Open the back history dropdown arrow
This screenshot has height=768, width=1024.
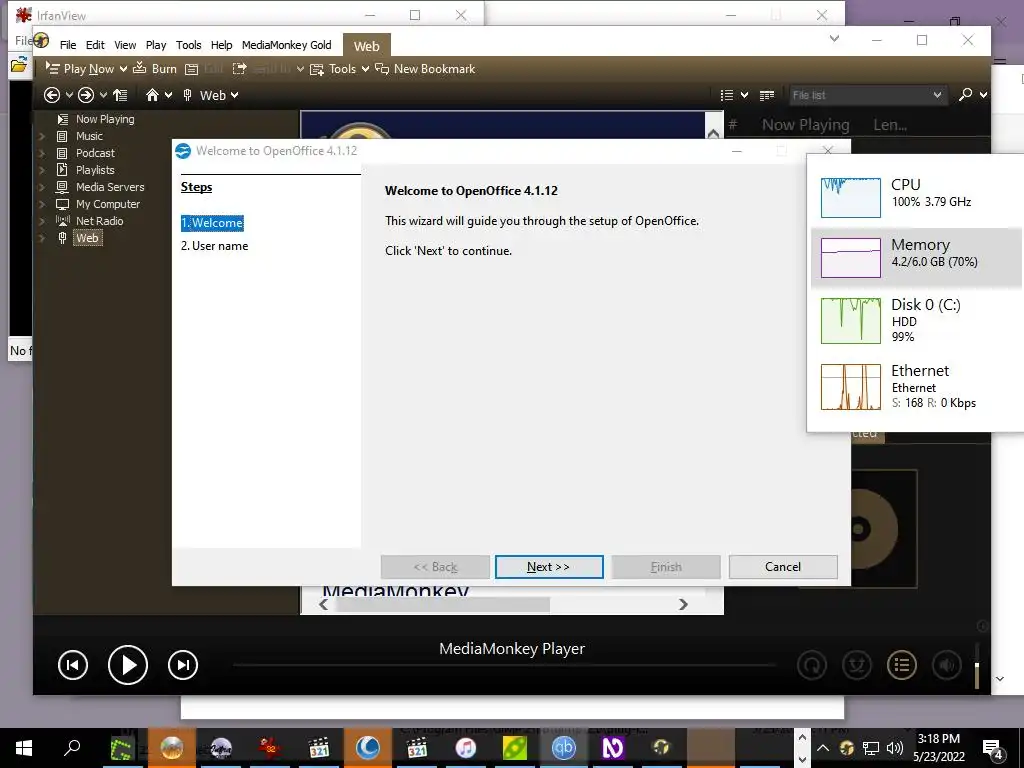point(69,95)
